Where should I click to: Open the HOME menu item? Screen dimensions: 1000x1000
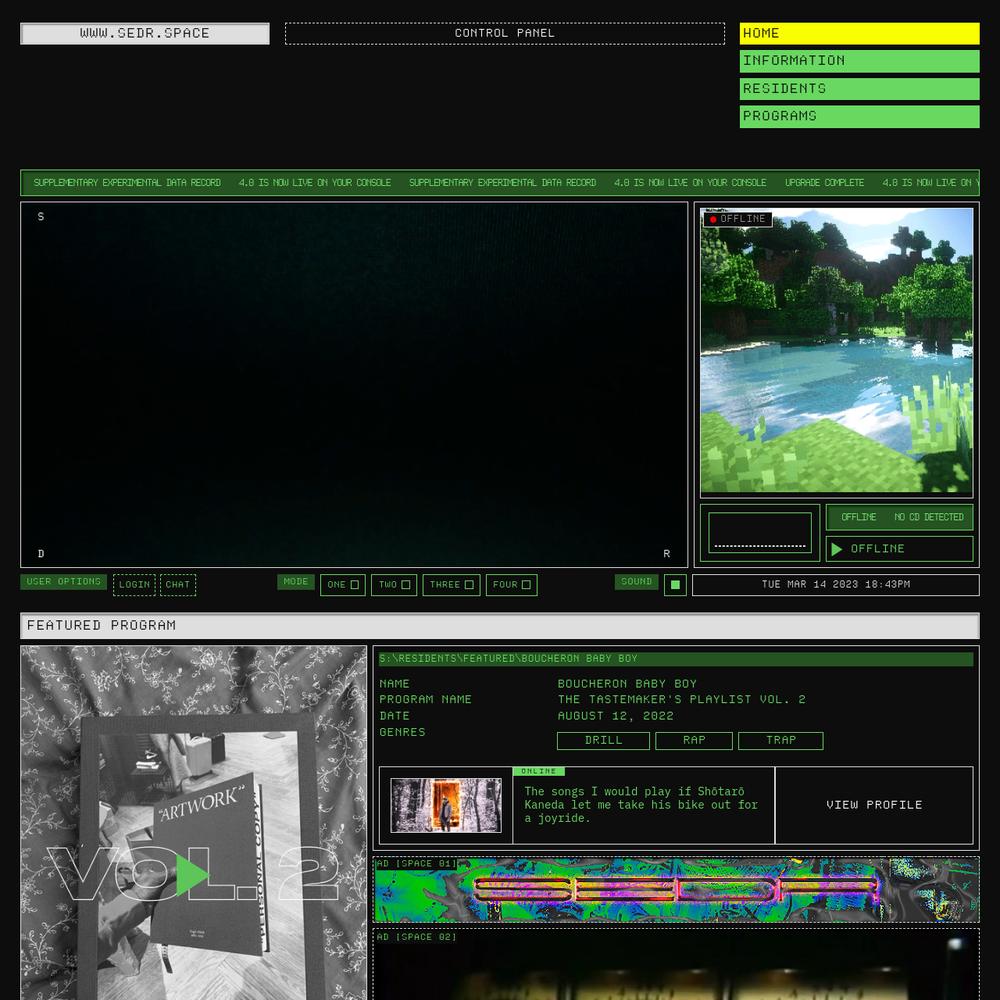click(859, 33)
